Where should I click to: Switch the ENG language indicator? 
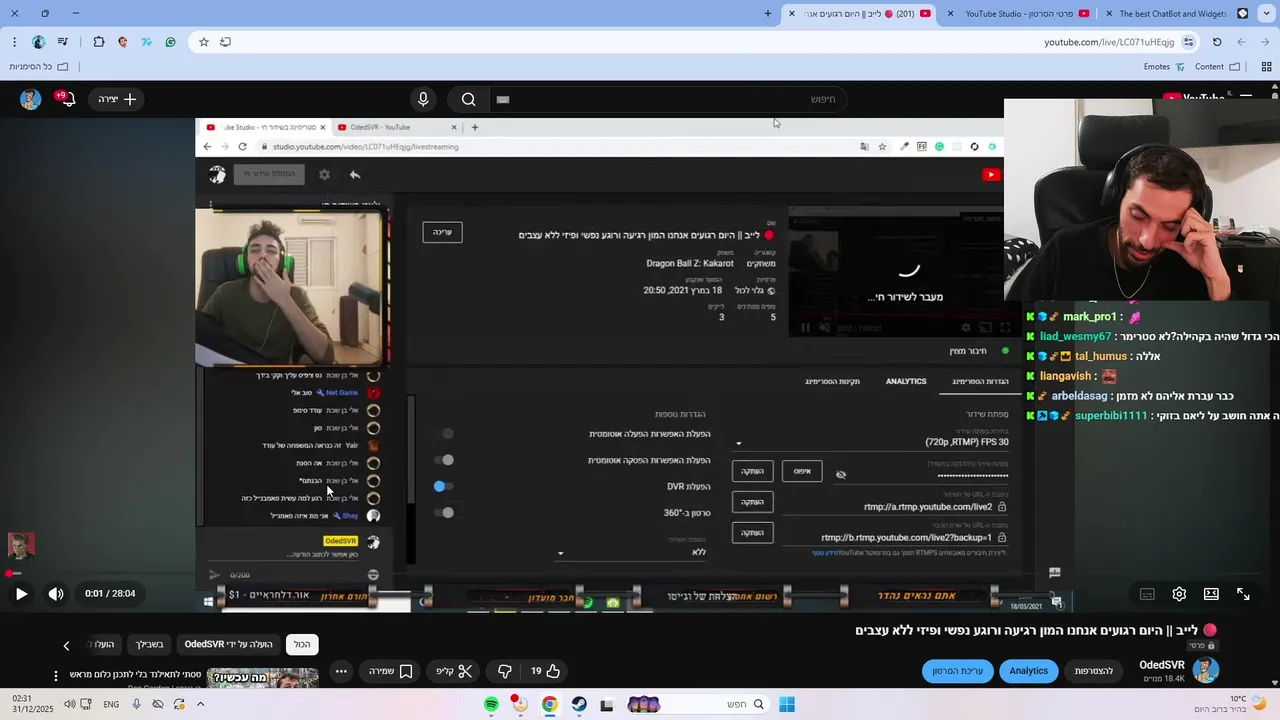pos(111,704)
